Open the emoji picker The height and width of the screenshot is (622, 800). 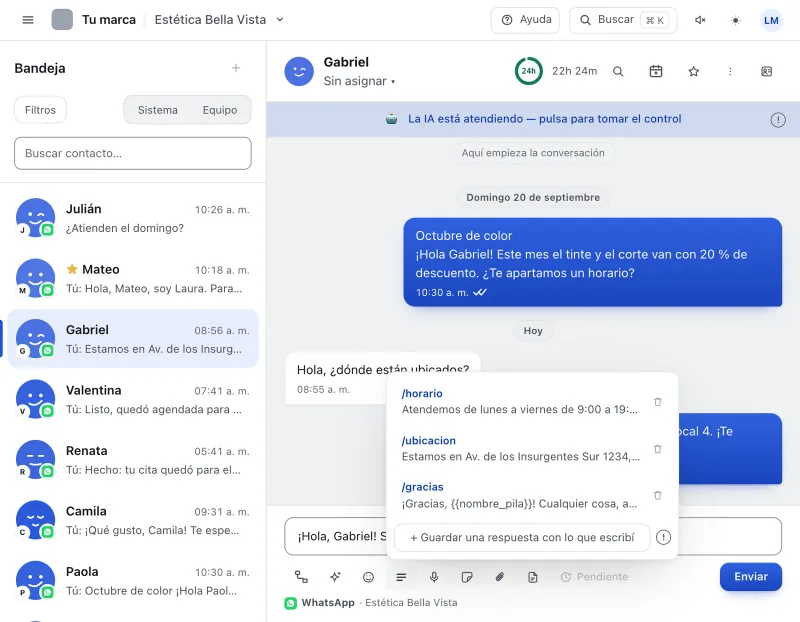(368, 577)
